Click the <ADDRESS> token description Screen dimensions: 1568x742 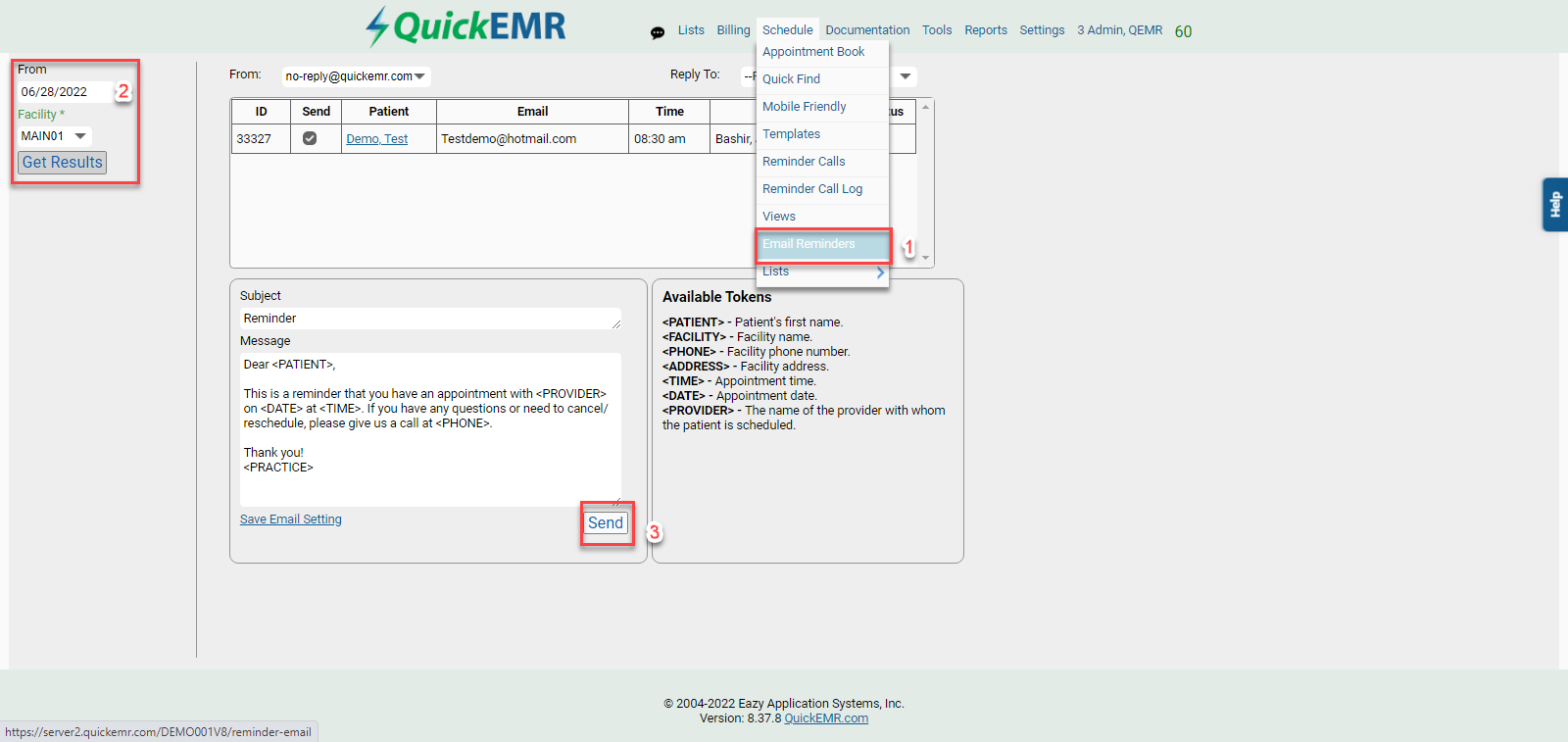click(746, 367)
